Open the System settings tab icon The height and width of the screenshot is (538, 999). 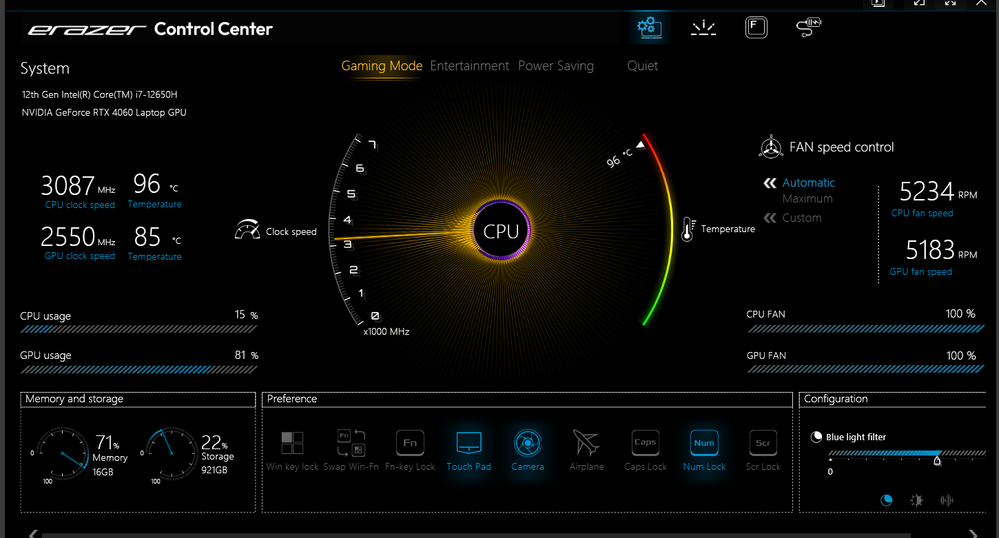[649, 27]
